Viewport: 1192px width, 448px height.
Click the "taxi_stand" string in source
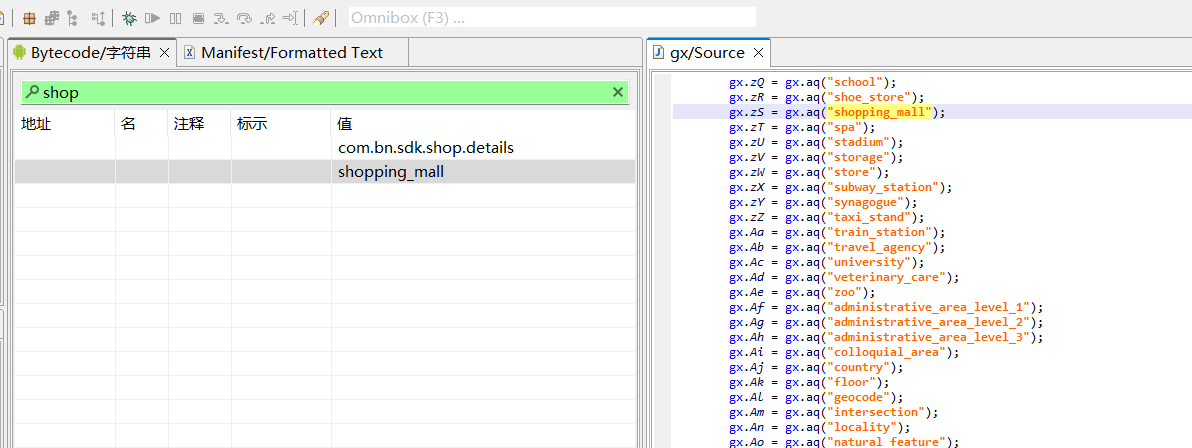pos(870,217)
